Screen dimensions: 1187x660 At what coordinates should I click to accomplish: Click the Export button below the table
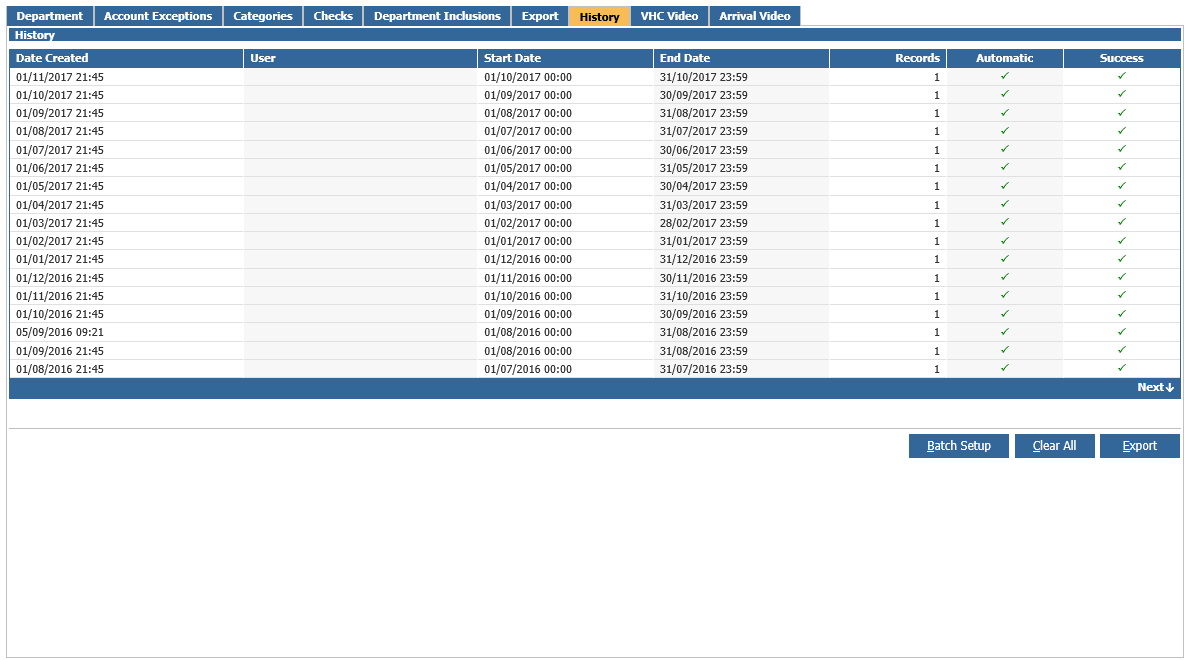(1139, 446)
